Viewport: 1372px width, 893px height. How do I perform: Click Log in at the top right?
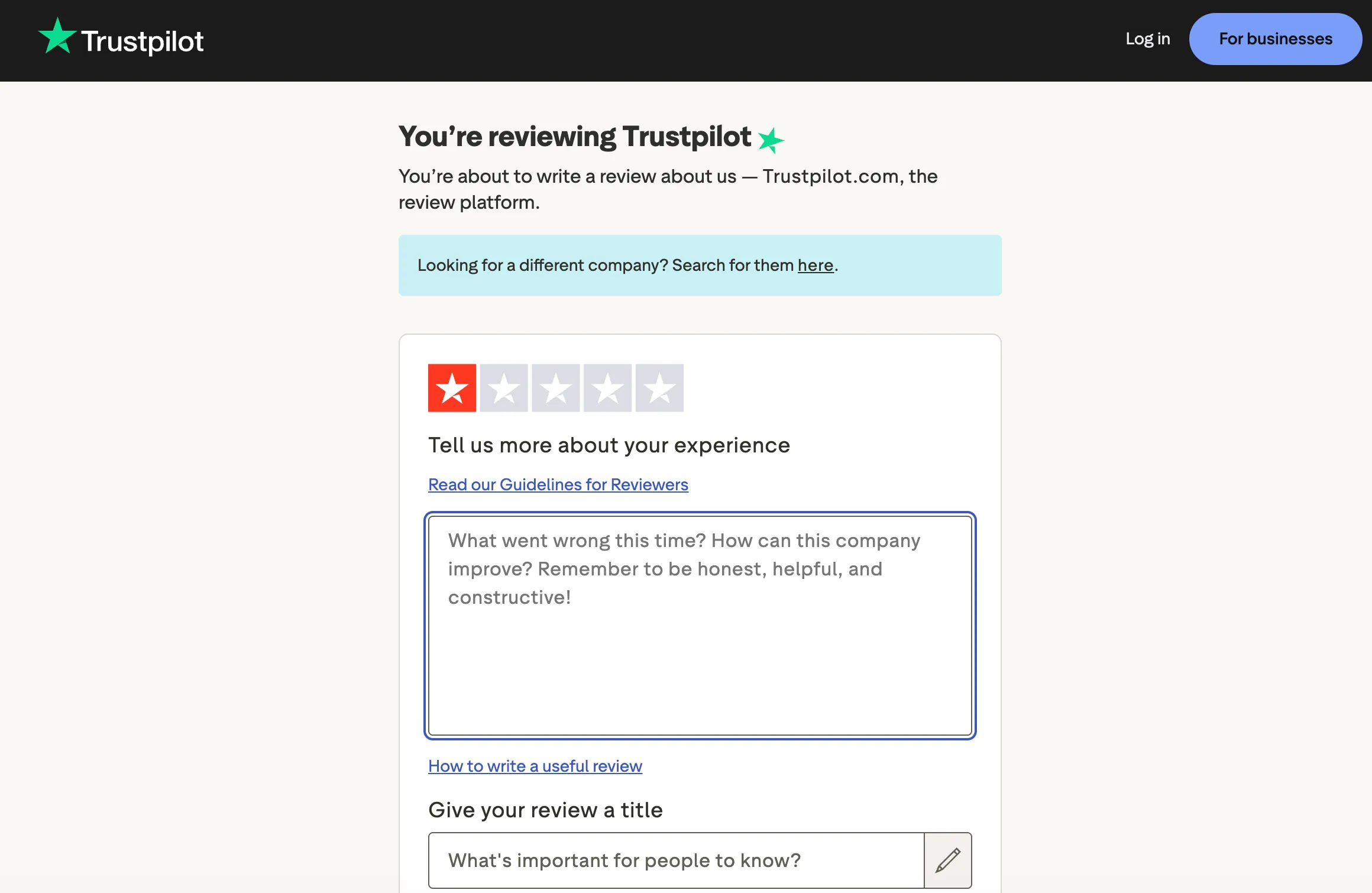1147,39
